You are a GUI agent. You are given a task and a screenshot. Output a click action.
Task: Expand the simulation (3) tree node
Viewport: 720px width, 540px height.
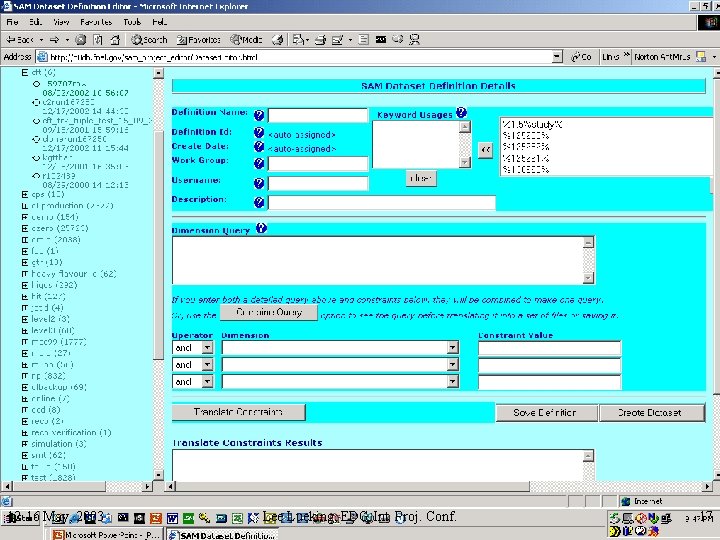tap(25, 444)
